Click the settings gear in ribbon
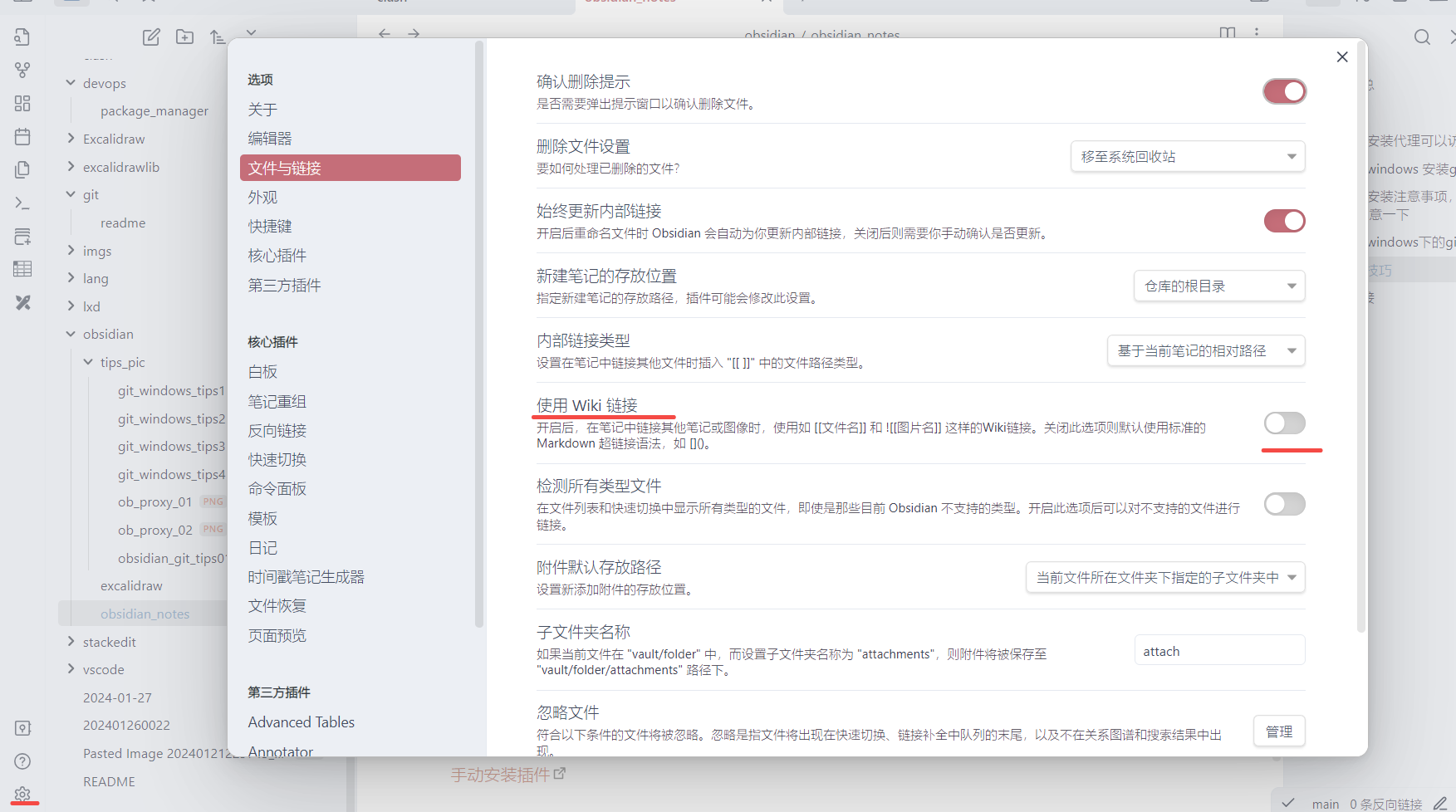The width and height of the screenshot is (1456, 812). pyautogui.click(x=22, y=795)
